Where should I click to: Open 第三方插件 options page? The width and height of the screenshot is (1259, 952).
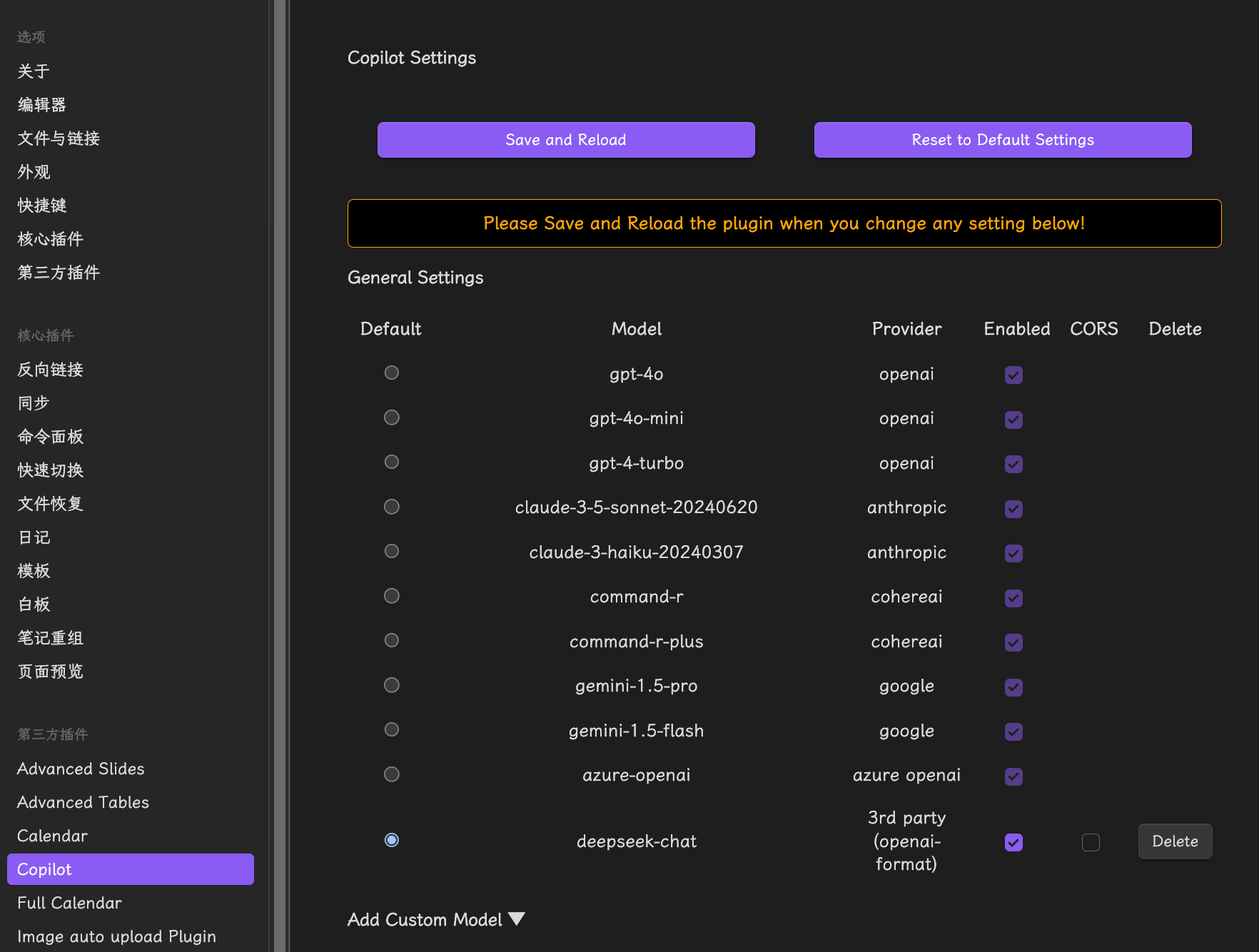(59, 273)
